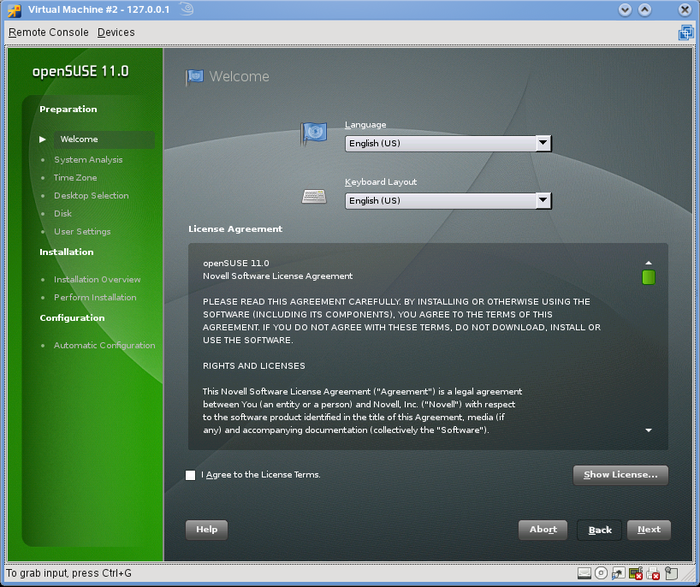Select User Settings in the sidebar
The image size is (700, 587).
click(x=82, y=232)
